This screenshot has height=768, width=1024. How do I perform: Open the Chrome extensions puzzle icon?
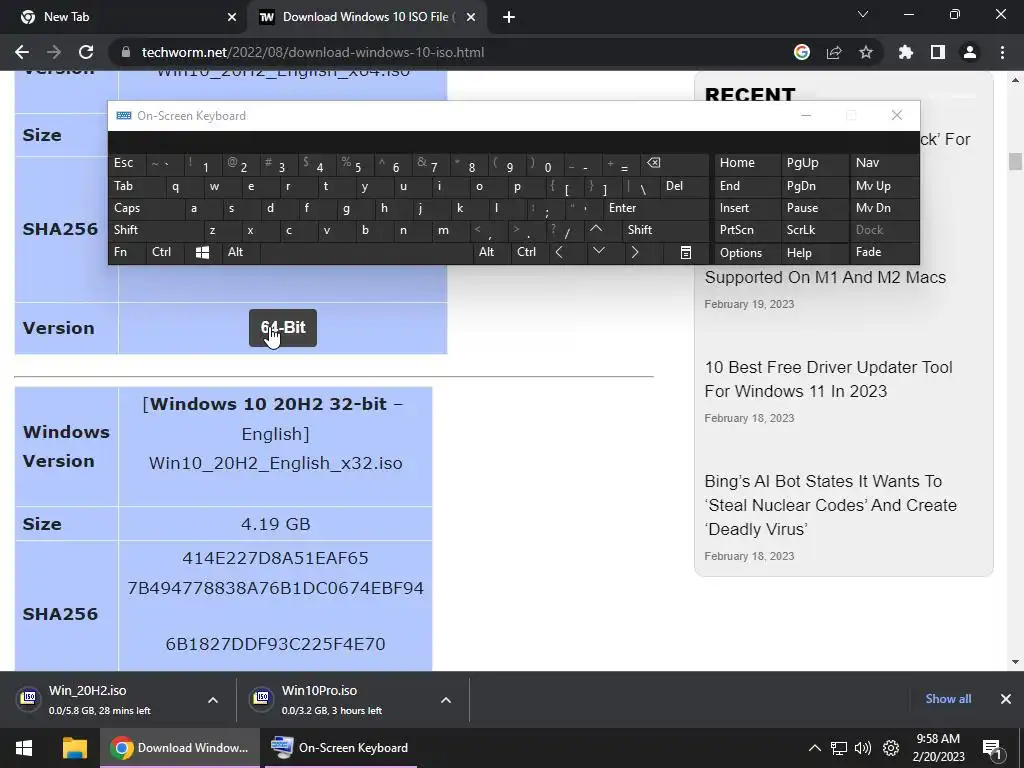coord(906,52)
